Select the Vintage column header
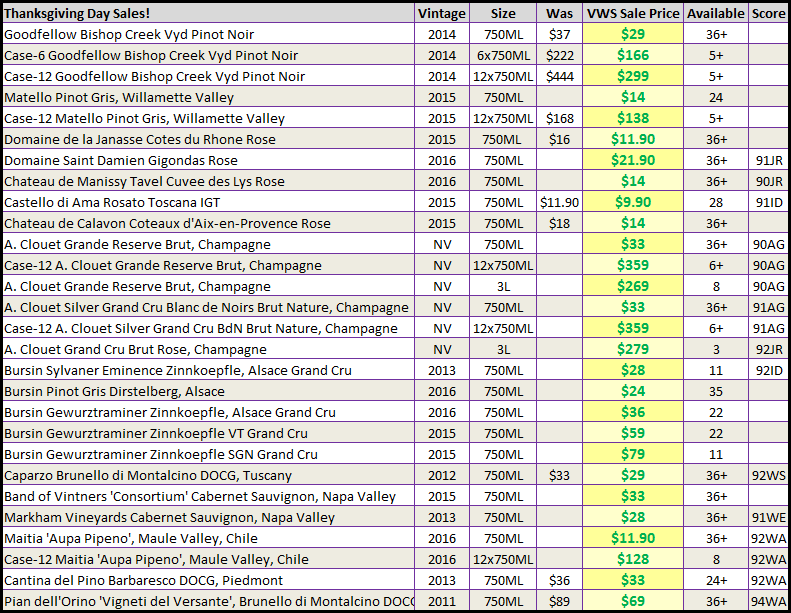 [x=442, y=13]
